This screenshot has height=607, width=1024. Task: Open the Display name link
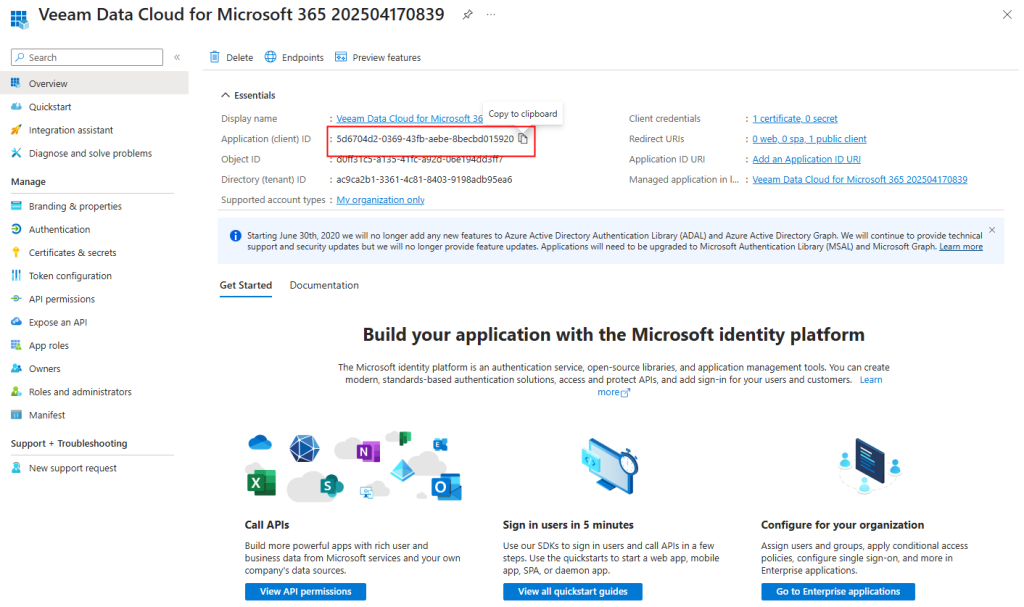(409, 119)
